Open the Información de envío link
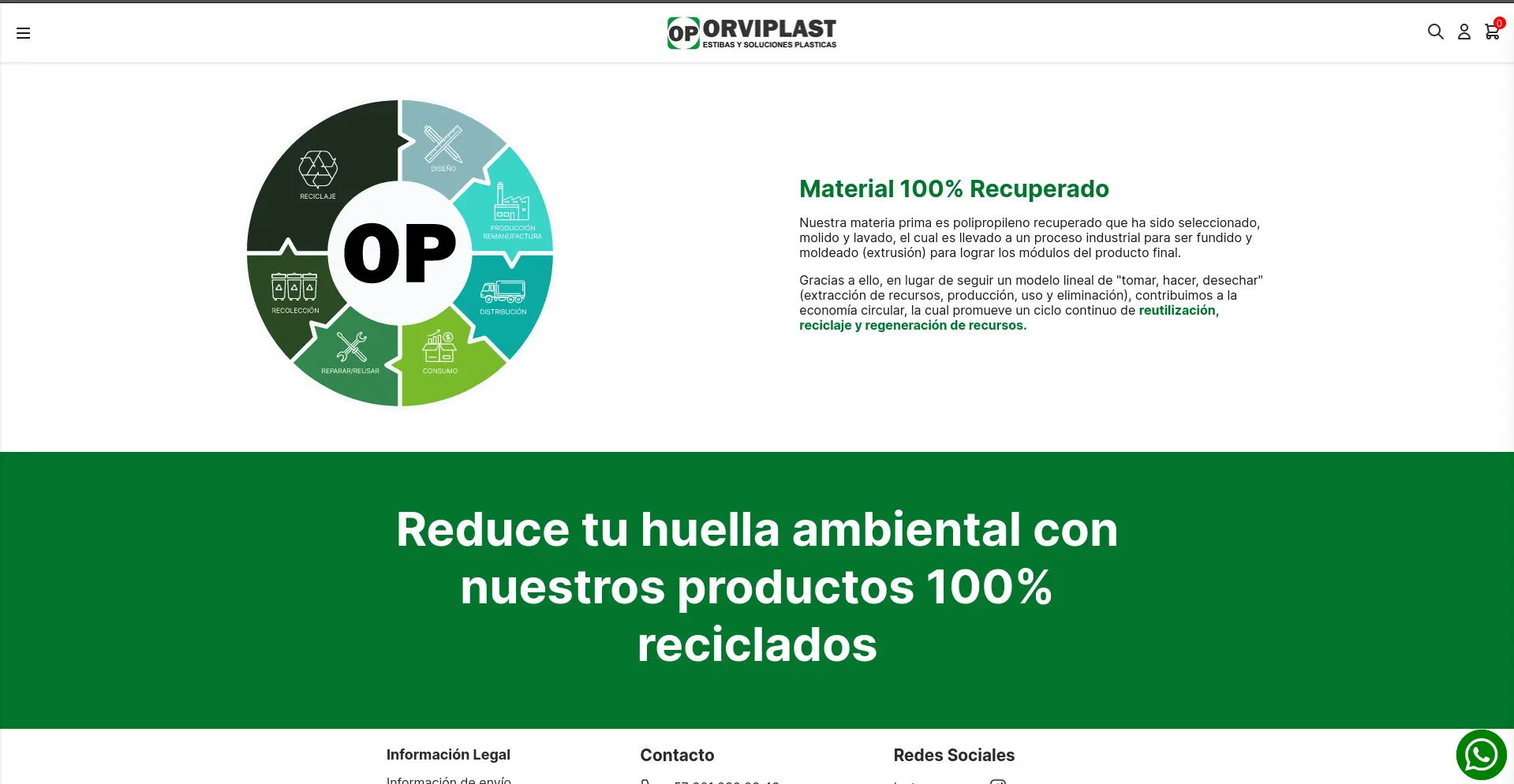1514x784 pixels. tap(447, 779)
